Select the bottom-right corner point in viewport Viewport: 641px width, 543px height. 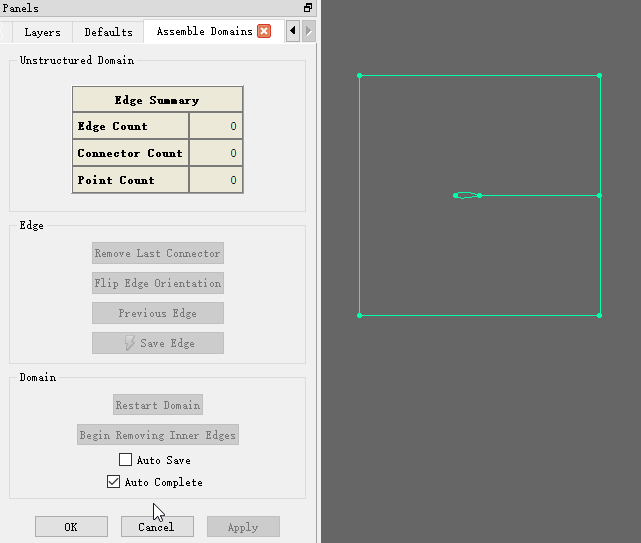(599, 315)
